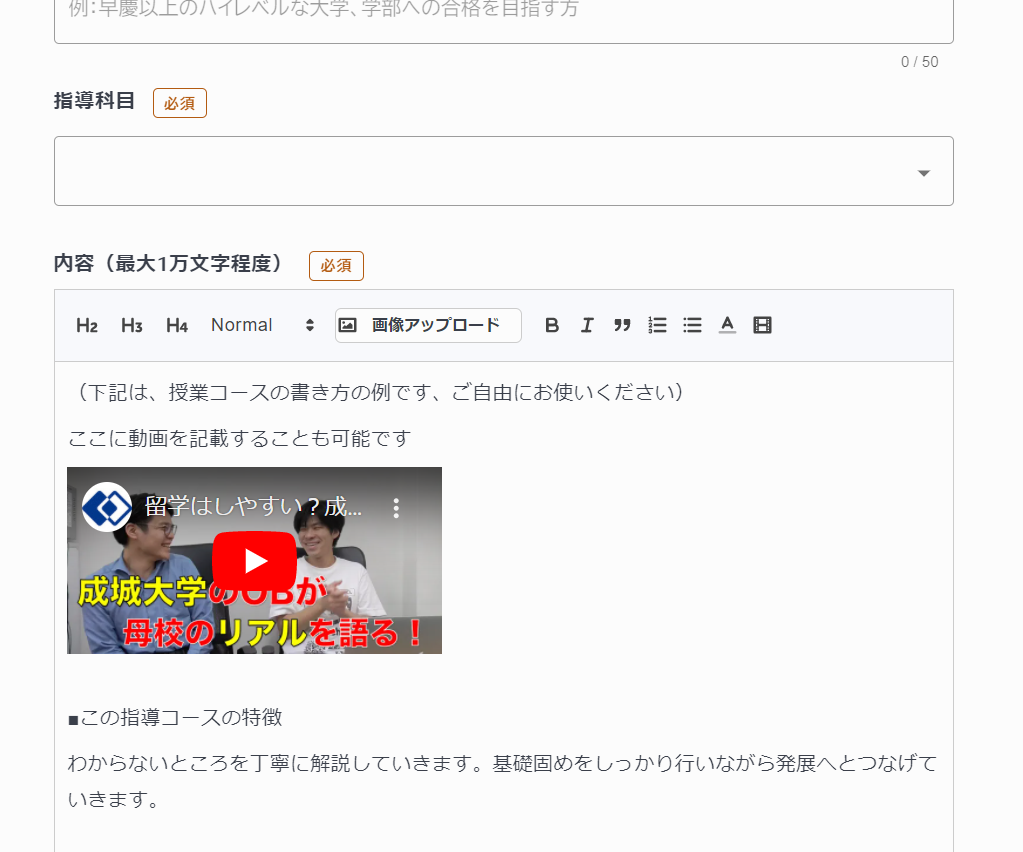Click the 指導科目 label

95,101
